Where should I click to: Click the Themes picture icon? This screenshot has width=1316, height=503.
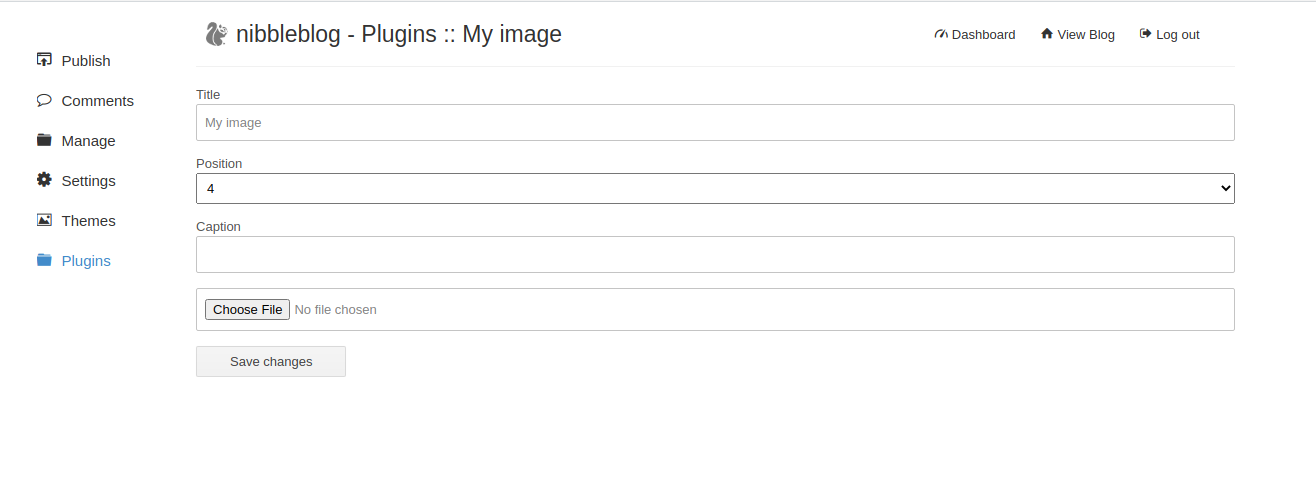(44, 220)
